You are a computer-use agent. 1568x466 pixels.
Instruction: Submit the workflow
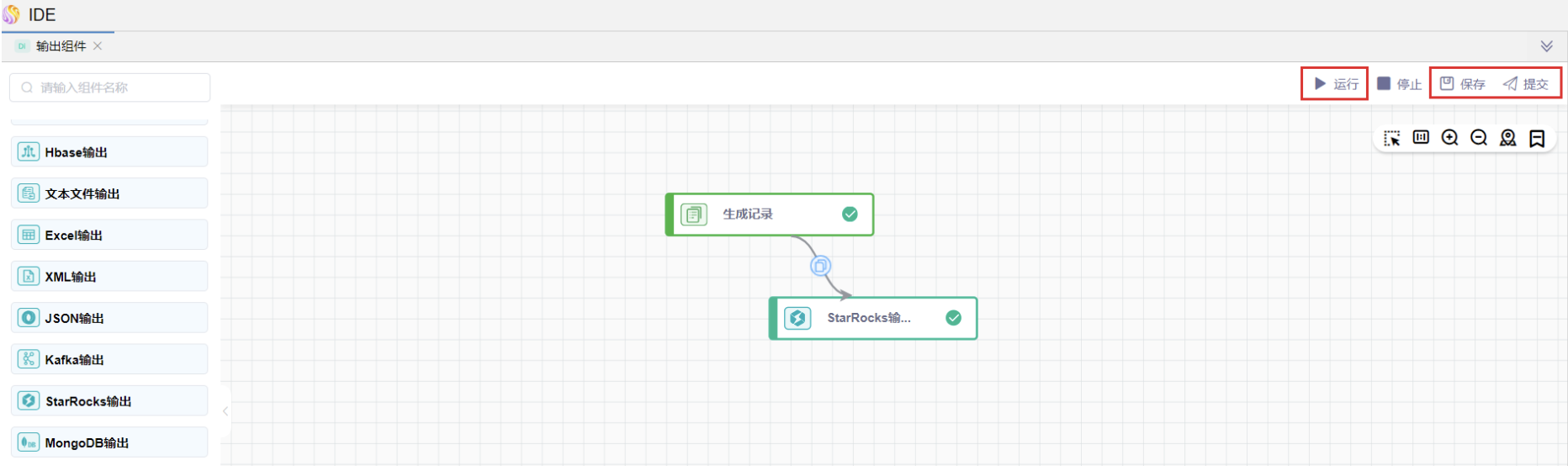click(x=1526, y=84)
